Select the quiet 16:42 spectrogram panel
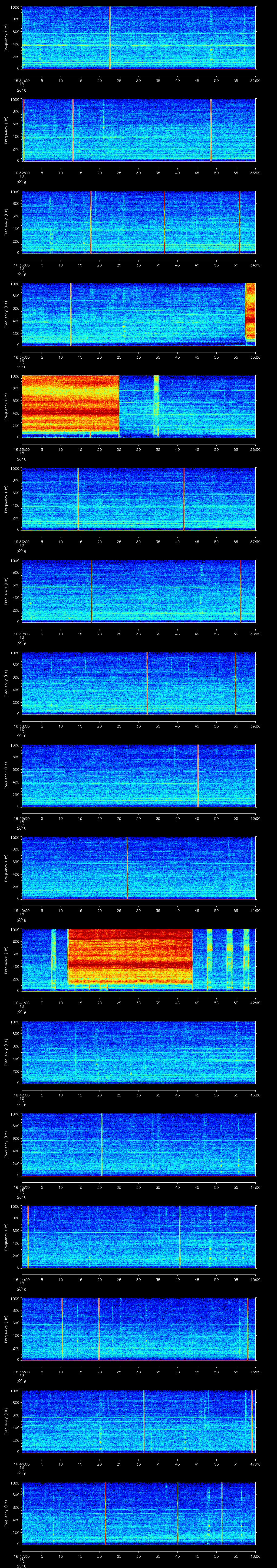Image resolution: width=277 pixels, height=1568 pixels. coord(138,1052)
